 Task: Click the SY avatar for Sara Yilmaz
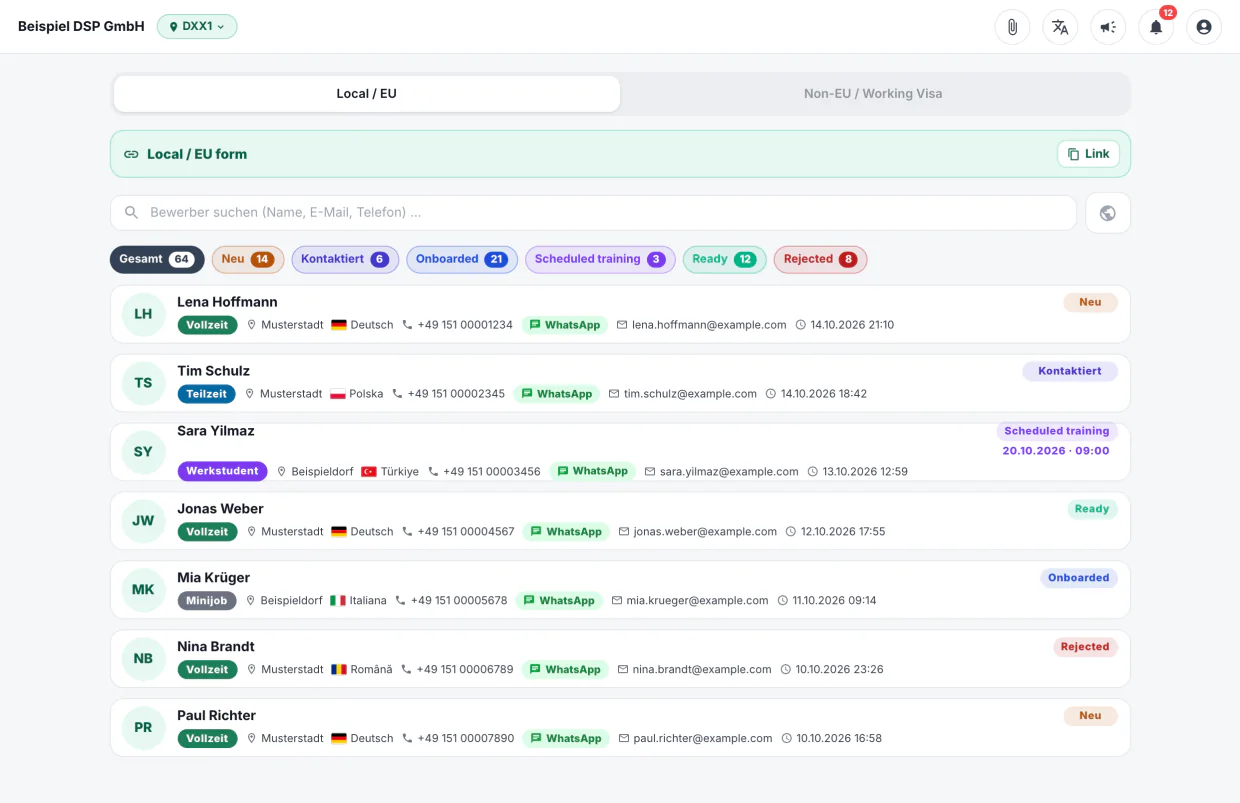(x=143, y=452)
